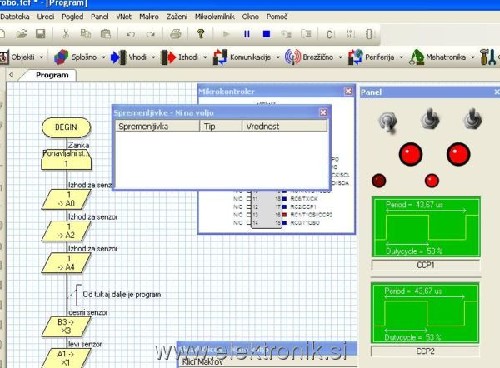Click the large red LED on the left

[x=410, y=154]
